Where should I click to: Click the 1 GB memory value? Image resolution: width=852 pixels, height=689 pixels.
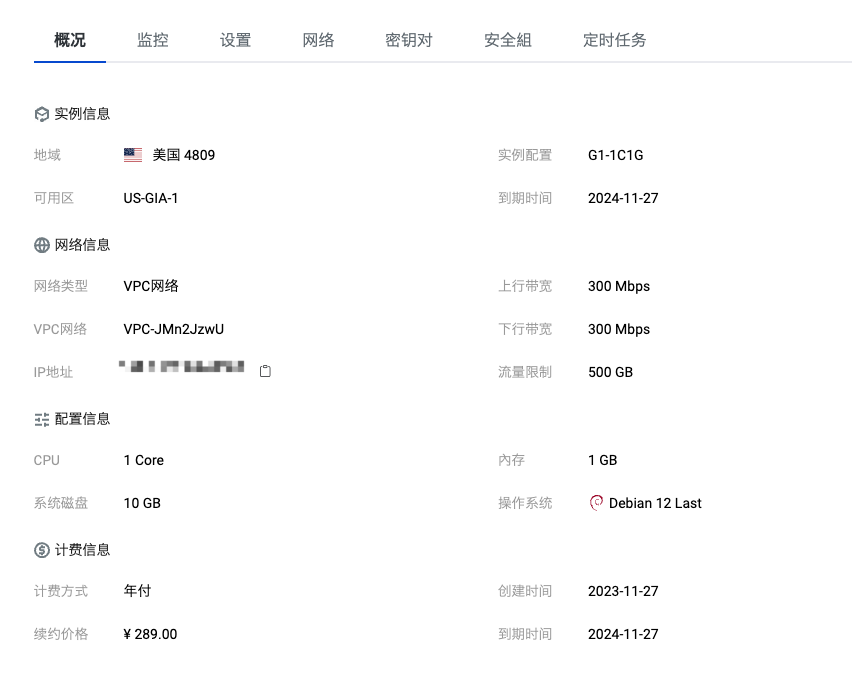[x=603, y=460]
